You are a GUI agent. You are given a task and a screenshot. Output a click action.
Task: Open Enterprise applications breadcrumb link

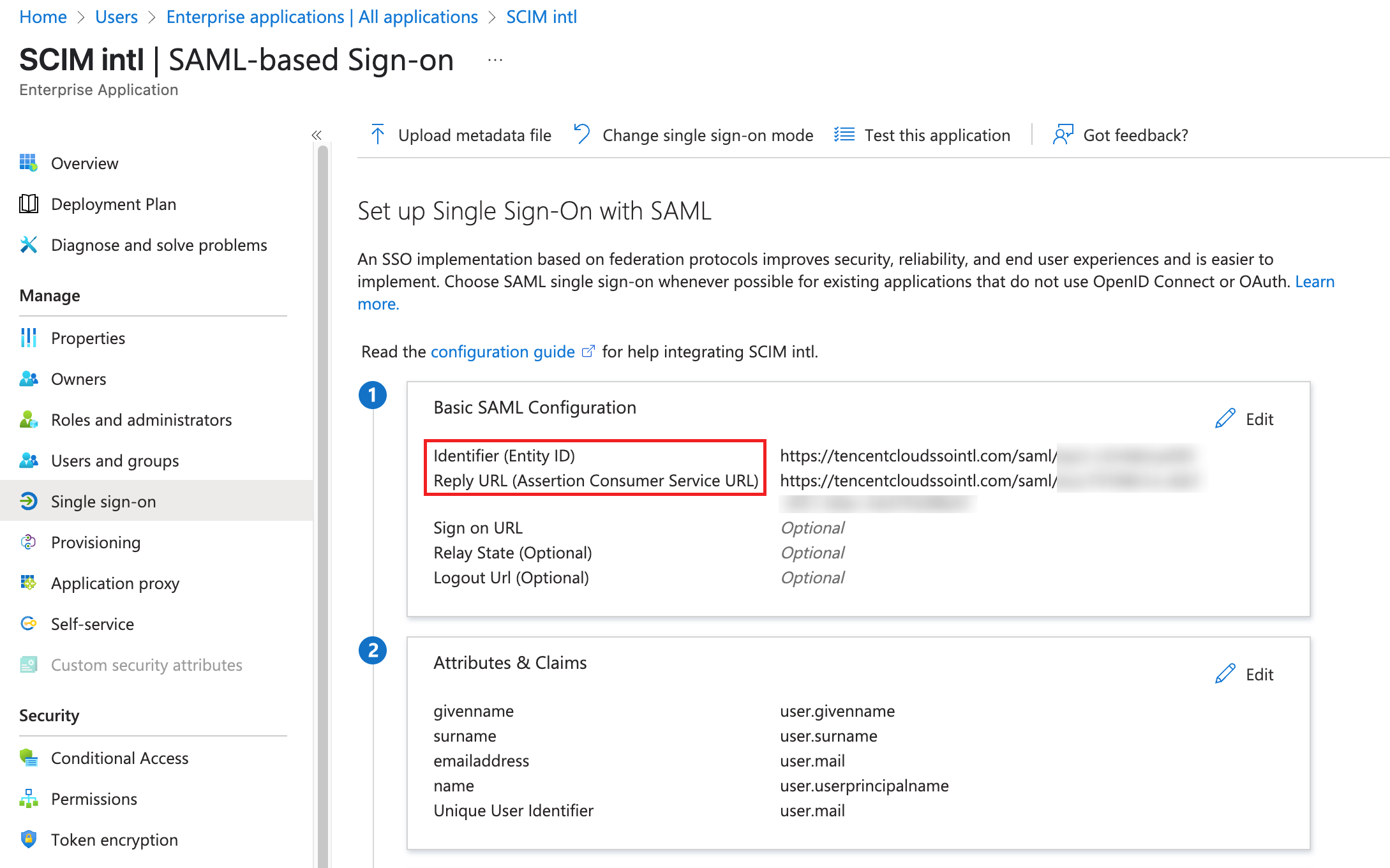(x=322, y=17)
